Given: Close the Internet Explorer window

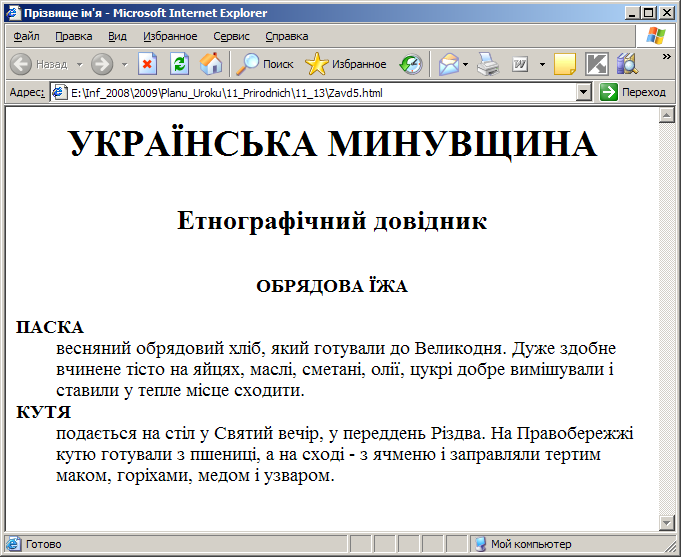Looking at the screenshot, I should pyautogui.click(x=667, y=13).
